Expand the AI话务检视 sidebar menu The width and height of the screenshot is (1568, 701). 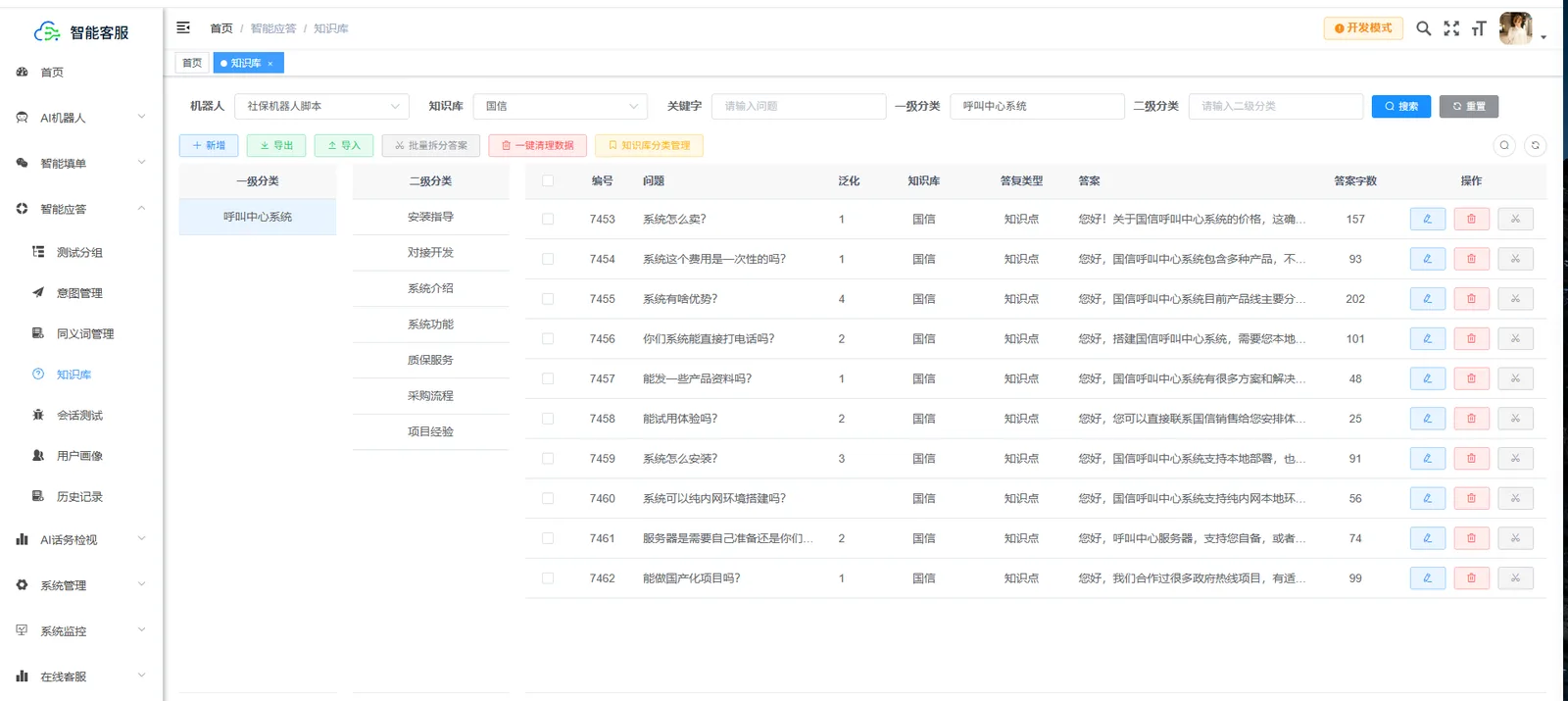pyautogui.click(x=81, y=539)
